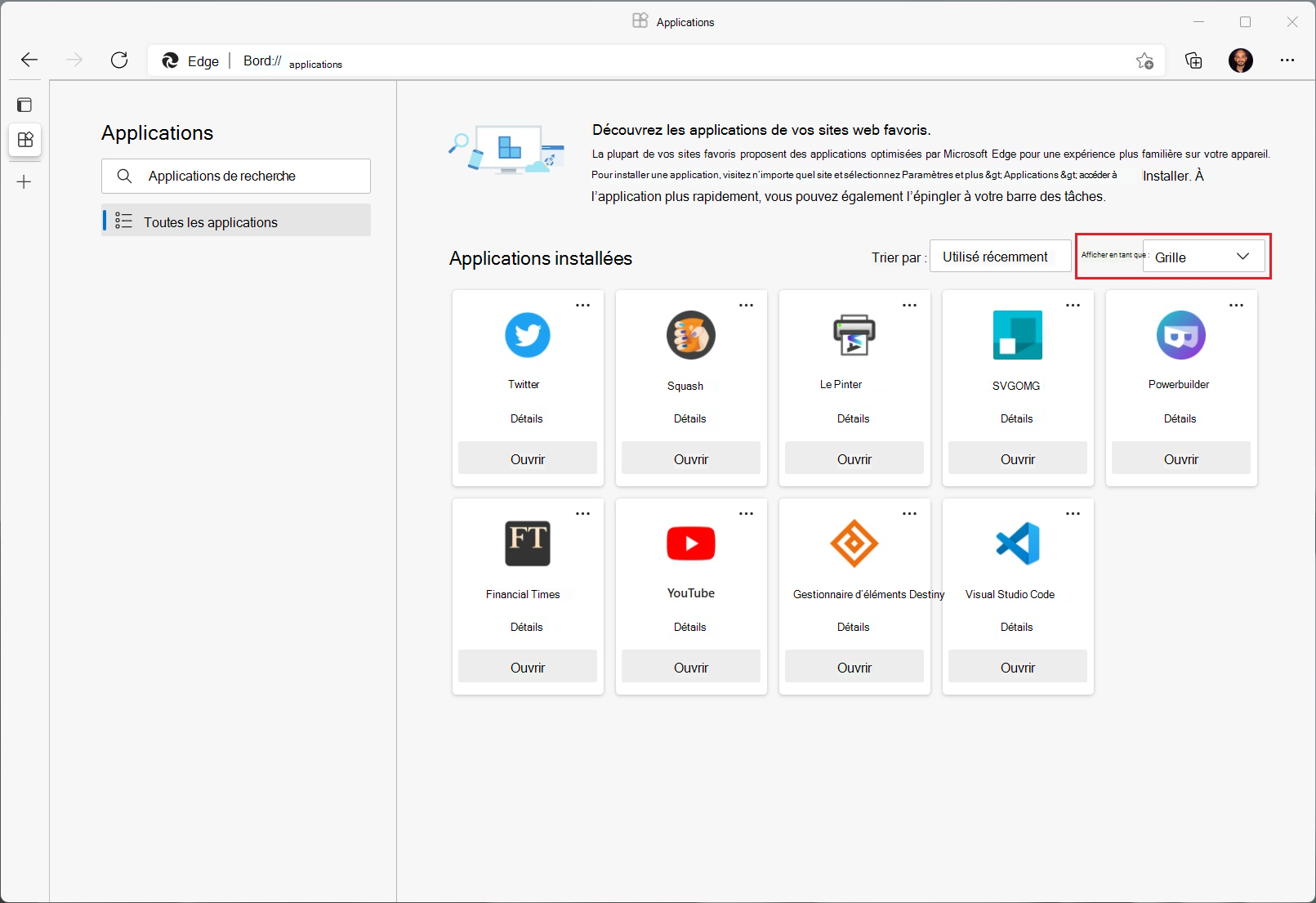Open more options for Squash card
The image size is (1316, 903).
point(746,305)
